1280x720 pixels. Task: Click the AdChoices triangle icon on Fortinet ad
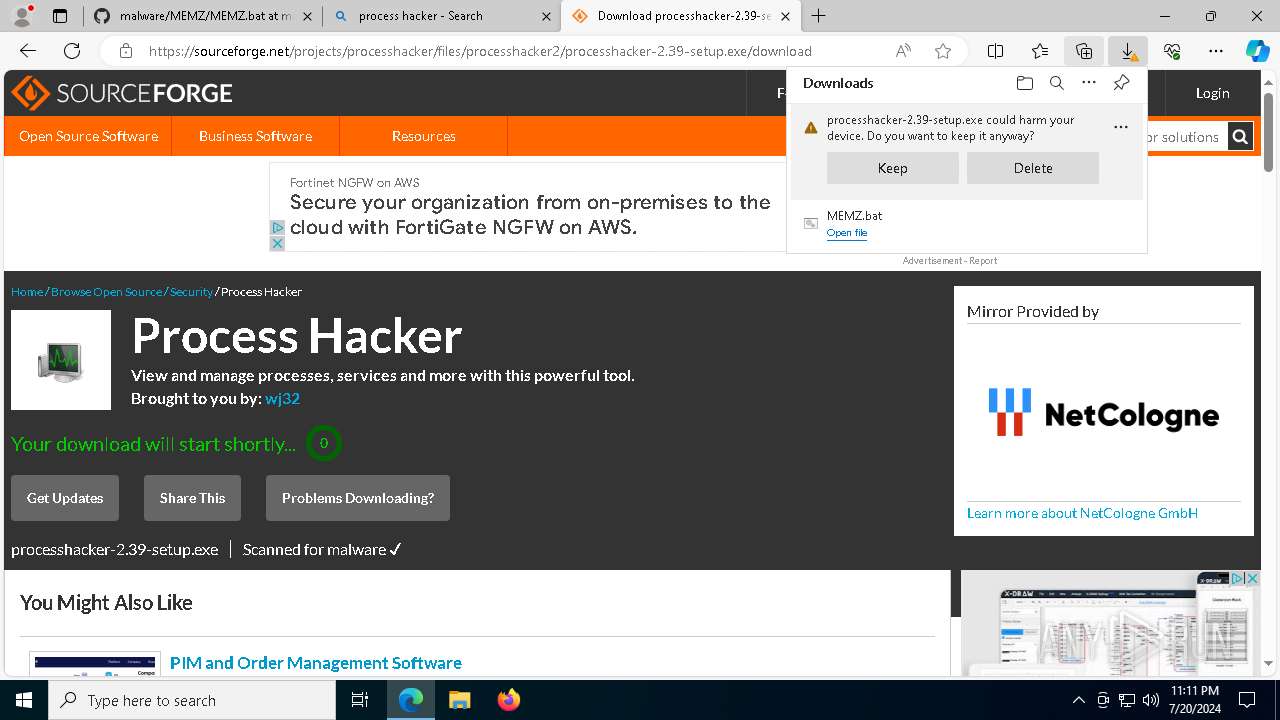coord(277,228)
